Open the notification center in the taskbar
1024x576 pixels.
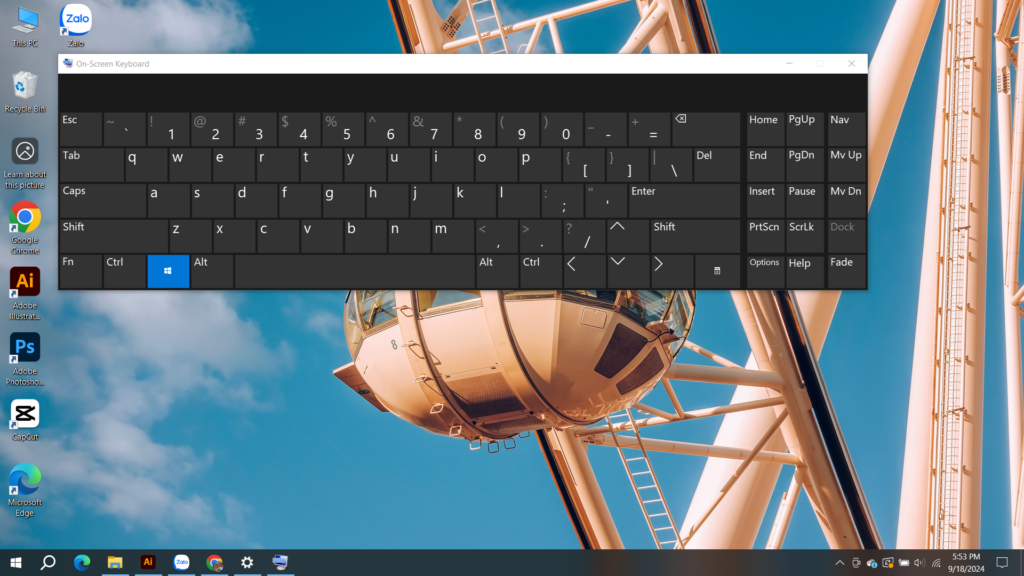point(1002,563)
